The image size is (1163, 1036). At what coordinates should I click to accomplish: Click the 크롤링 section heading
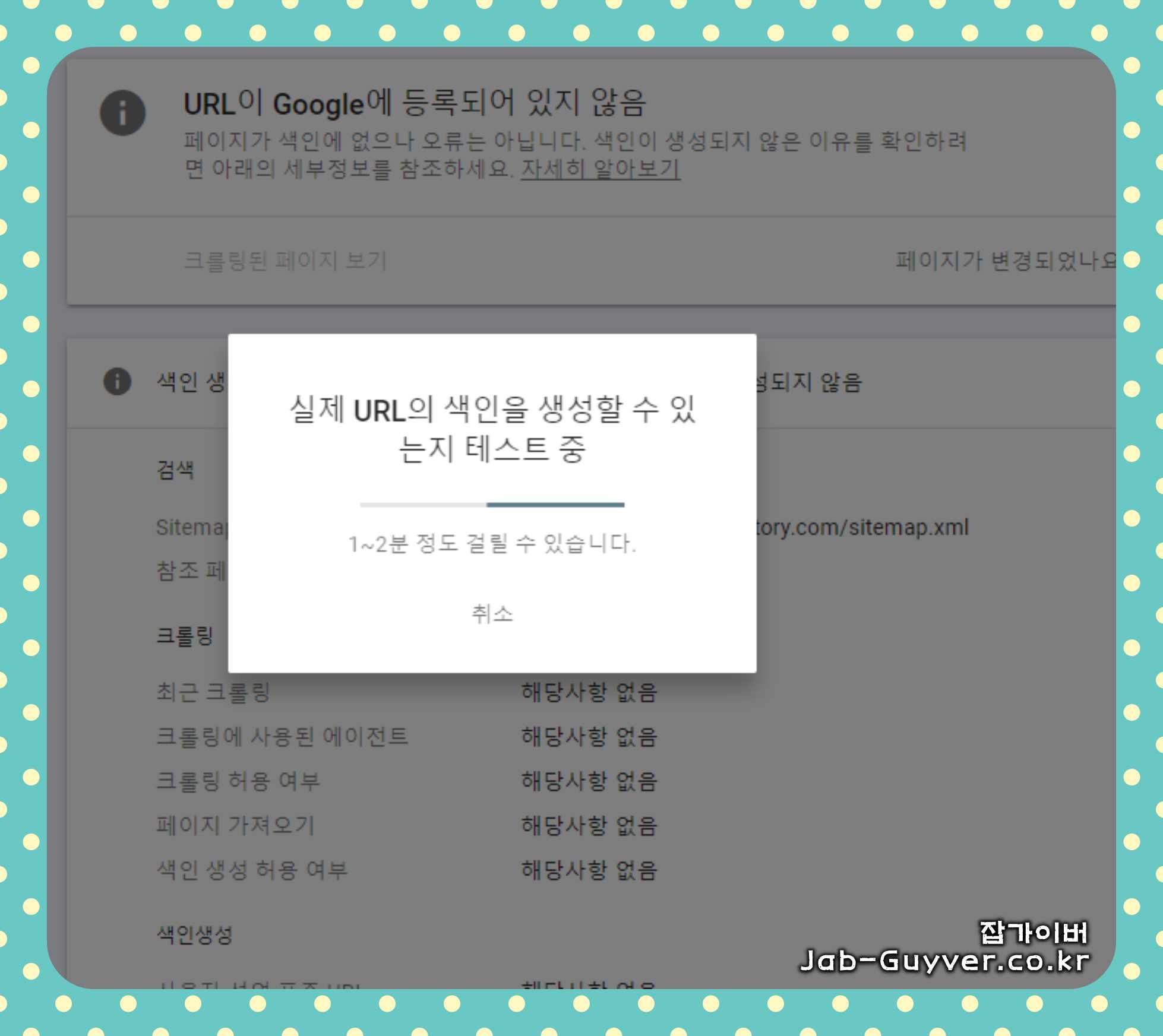185,636
